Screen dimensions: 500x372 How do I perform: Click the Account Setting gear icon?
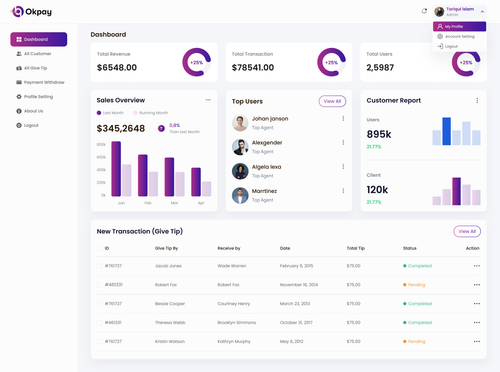pos(440,36)
